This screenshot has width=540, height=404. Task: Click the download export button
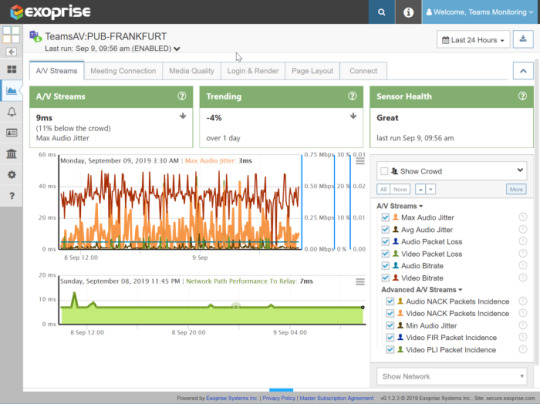click(x=523, y=39)
